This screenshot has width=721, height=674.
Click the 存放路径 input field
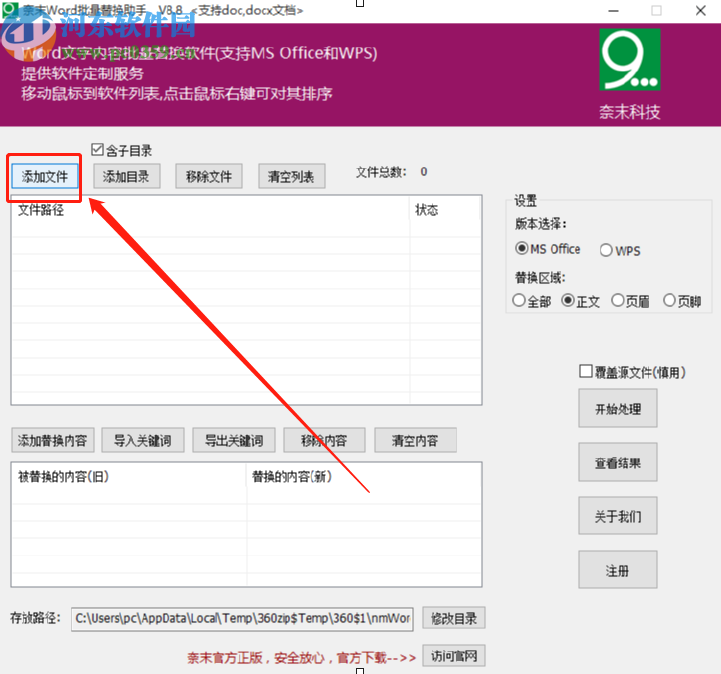coord(242,618)
